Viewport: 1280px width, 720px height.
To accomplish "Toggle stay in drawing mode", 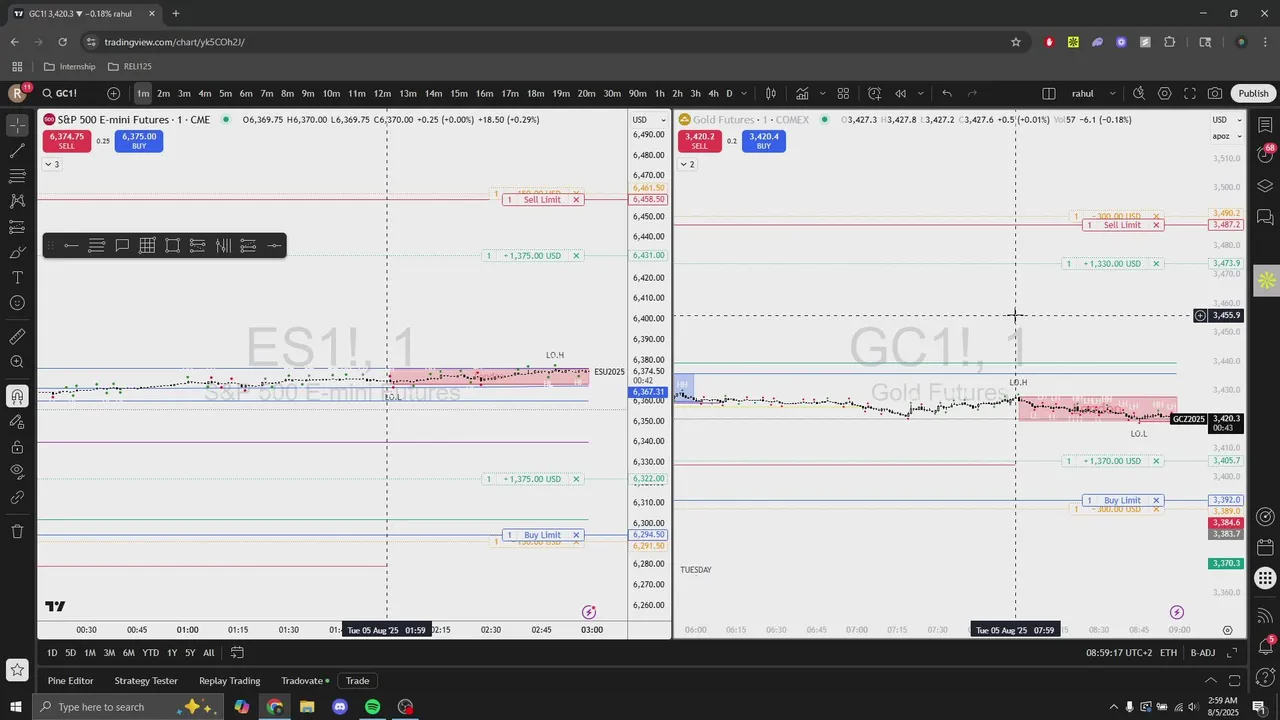I will pos(17,421).
